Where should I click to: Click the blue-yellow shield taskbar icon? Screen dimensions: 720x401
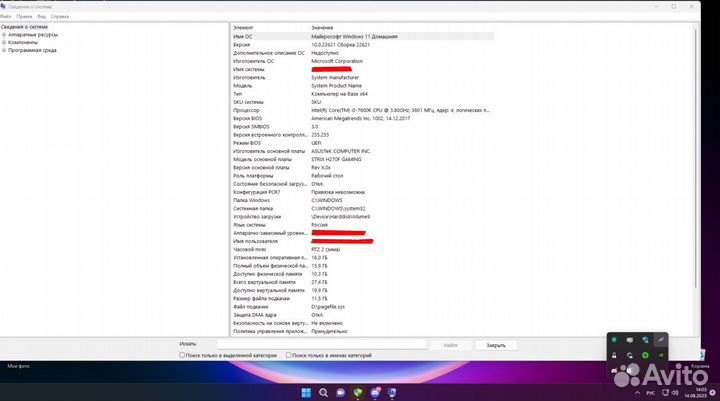(358, 393)
